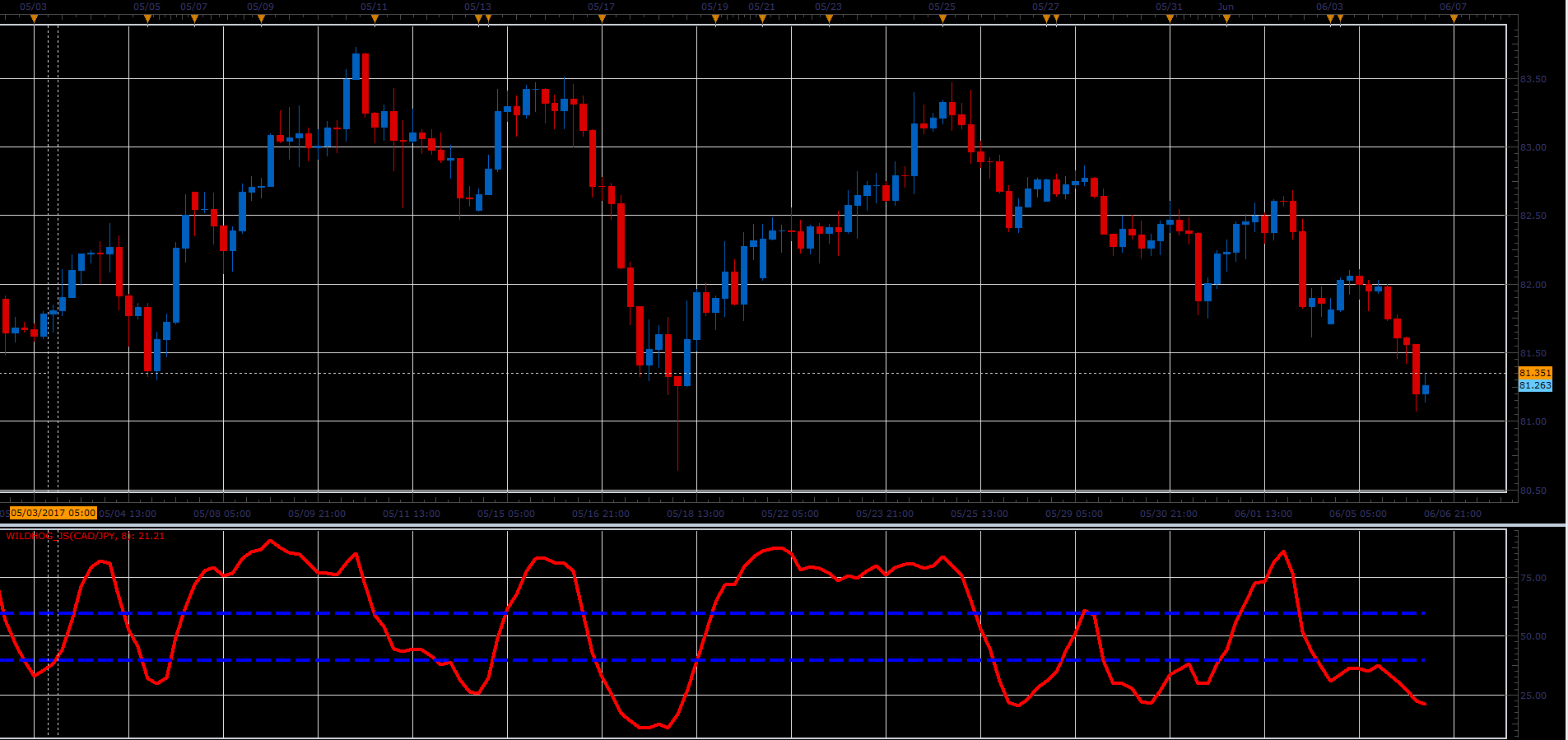The width and height of the screenshot is (1568, 740).
Task: Click the 05/13 date label at top
Action: click(477, 7)
